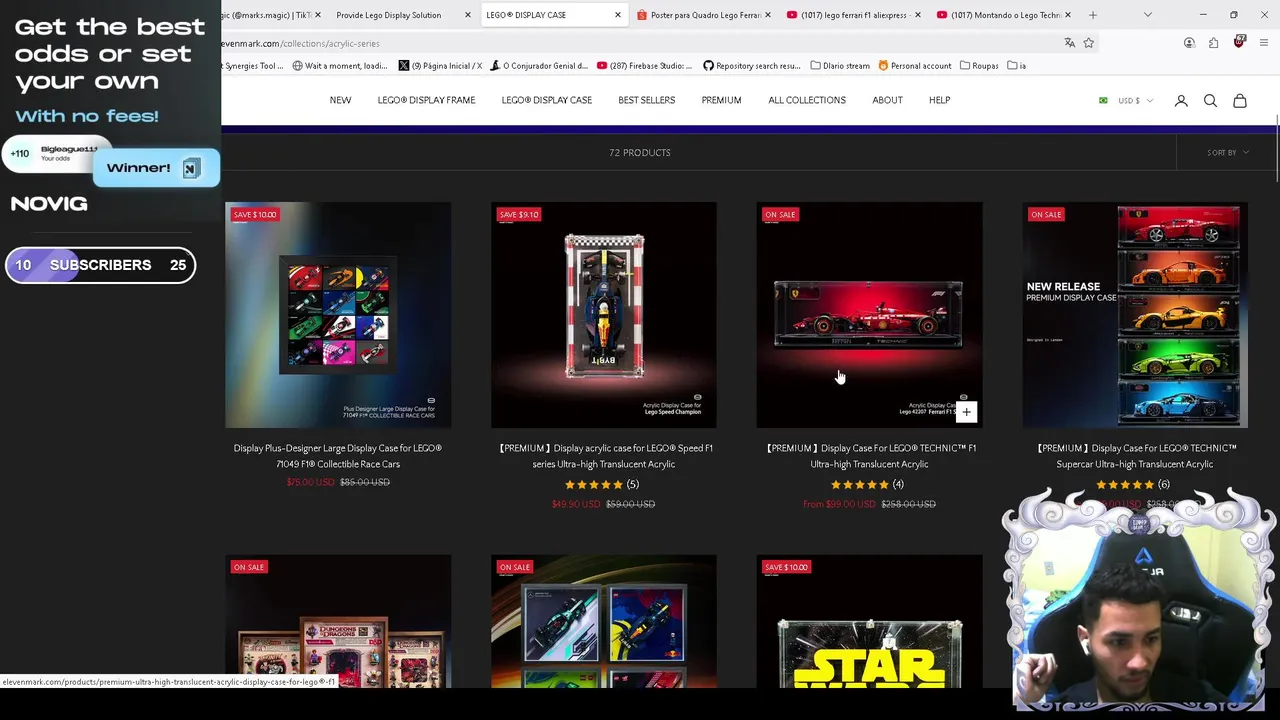Open the account profile icon

coord(1181,101)
